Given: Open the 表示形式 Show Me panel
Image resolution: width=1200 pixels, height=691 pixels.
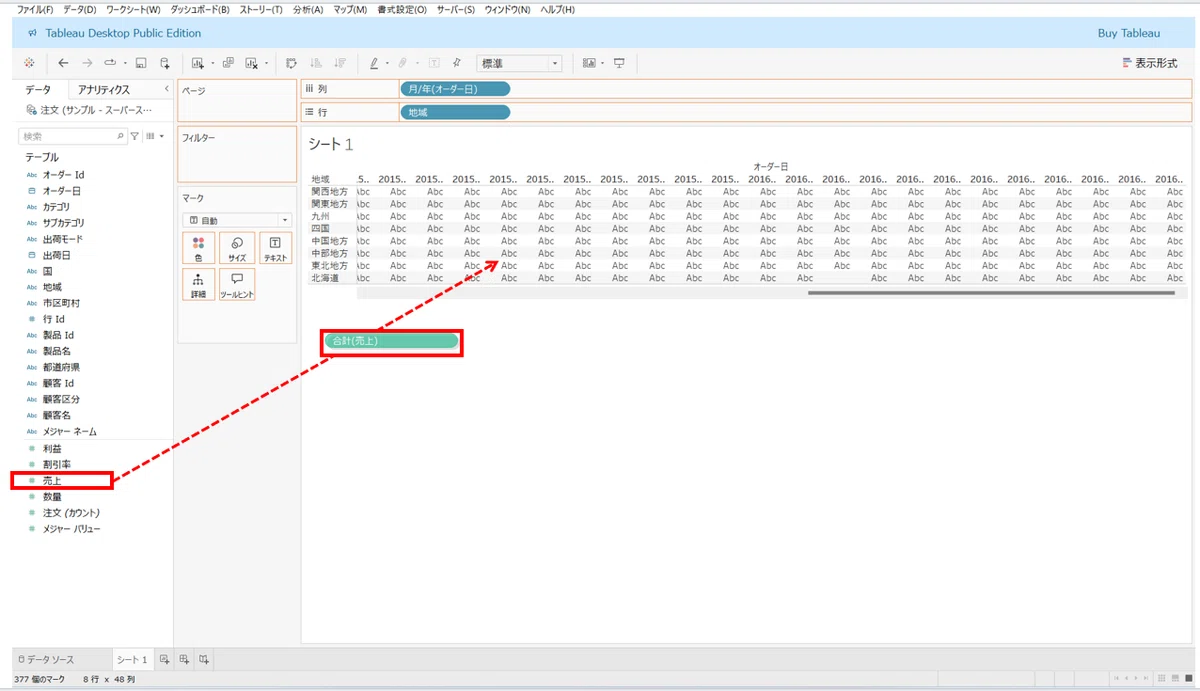Looking at the screenshot, I should click(1151, 63).
